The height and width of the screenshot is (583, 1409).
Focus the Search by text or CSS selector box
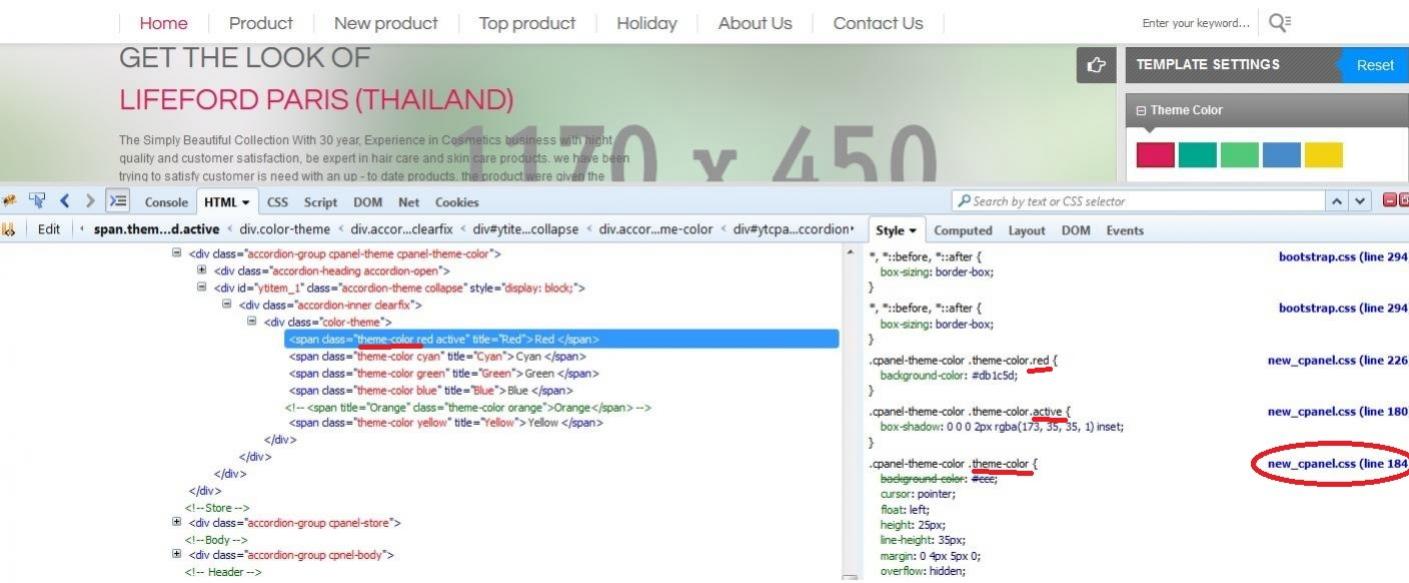[x=1136, y=202]
